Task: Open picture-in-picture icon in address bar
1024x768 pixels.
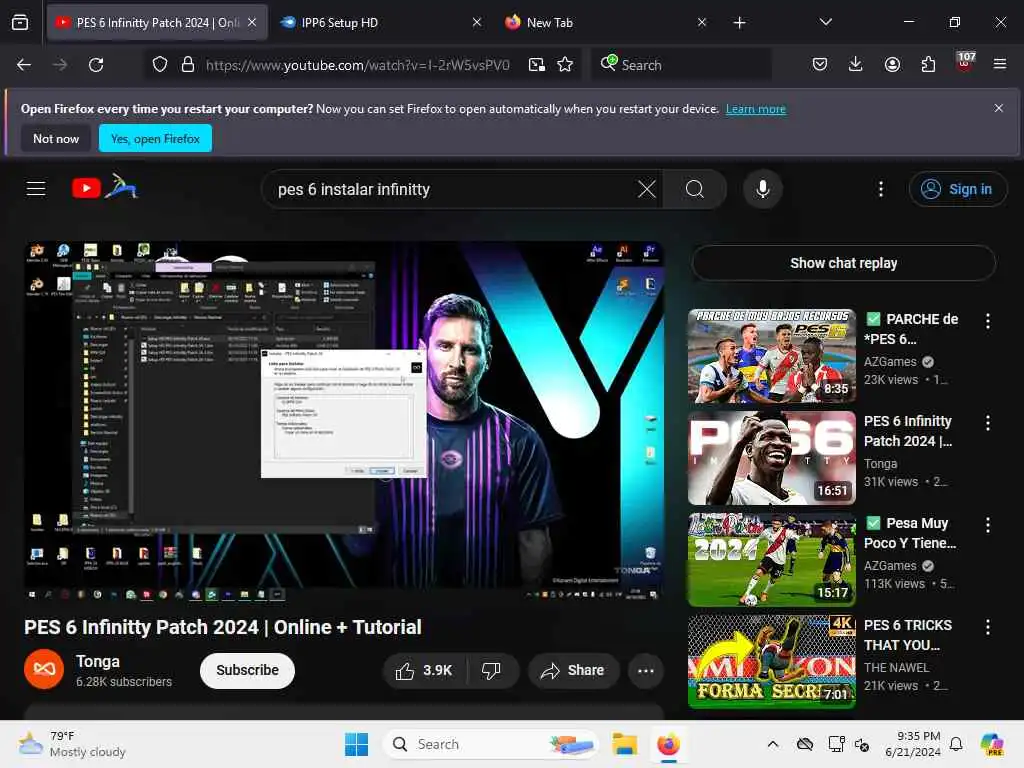Action: (x=537, y=65)
